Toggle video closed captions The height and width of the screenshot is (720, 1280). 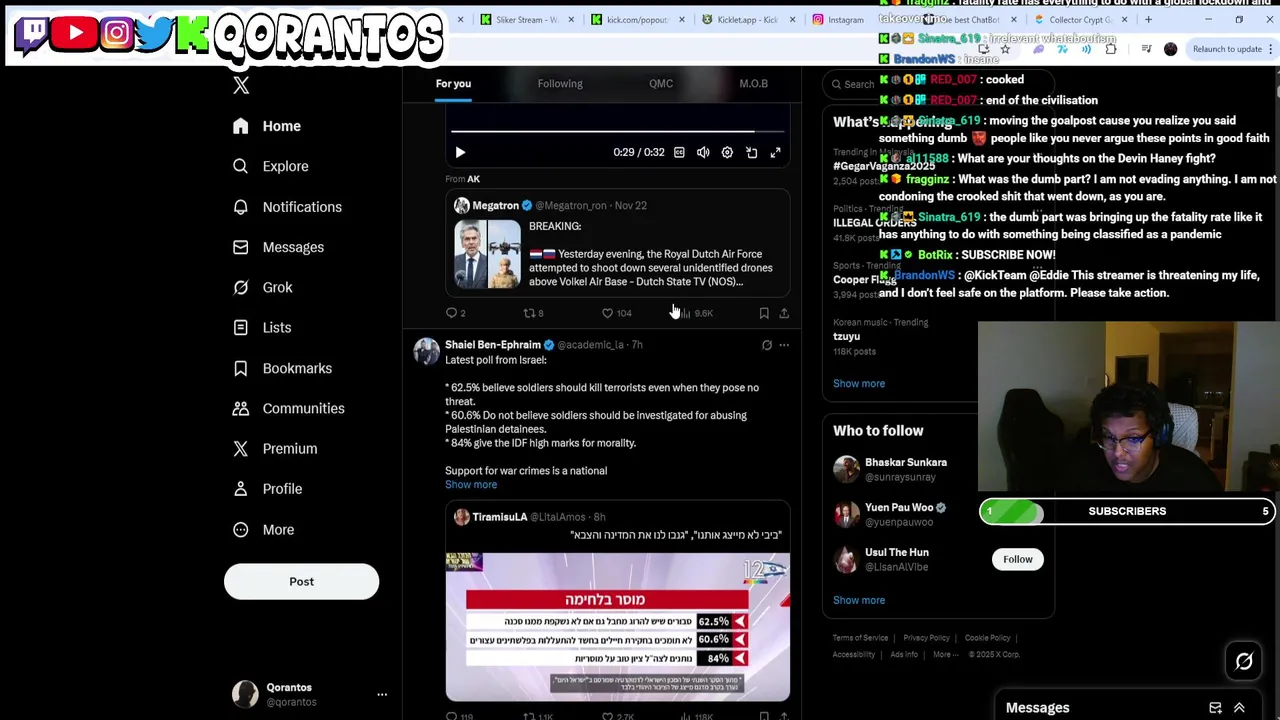[679, 152]
